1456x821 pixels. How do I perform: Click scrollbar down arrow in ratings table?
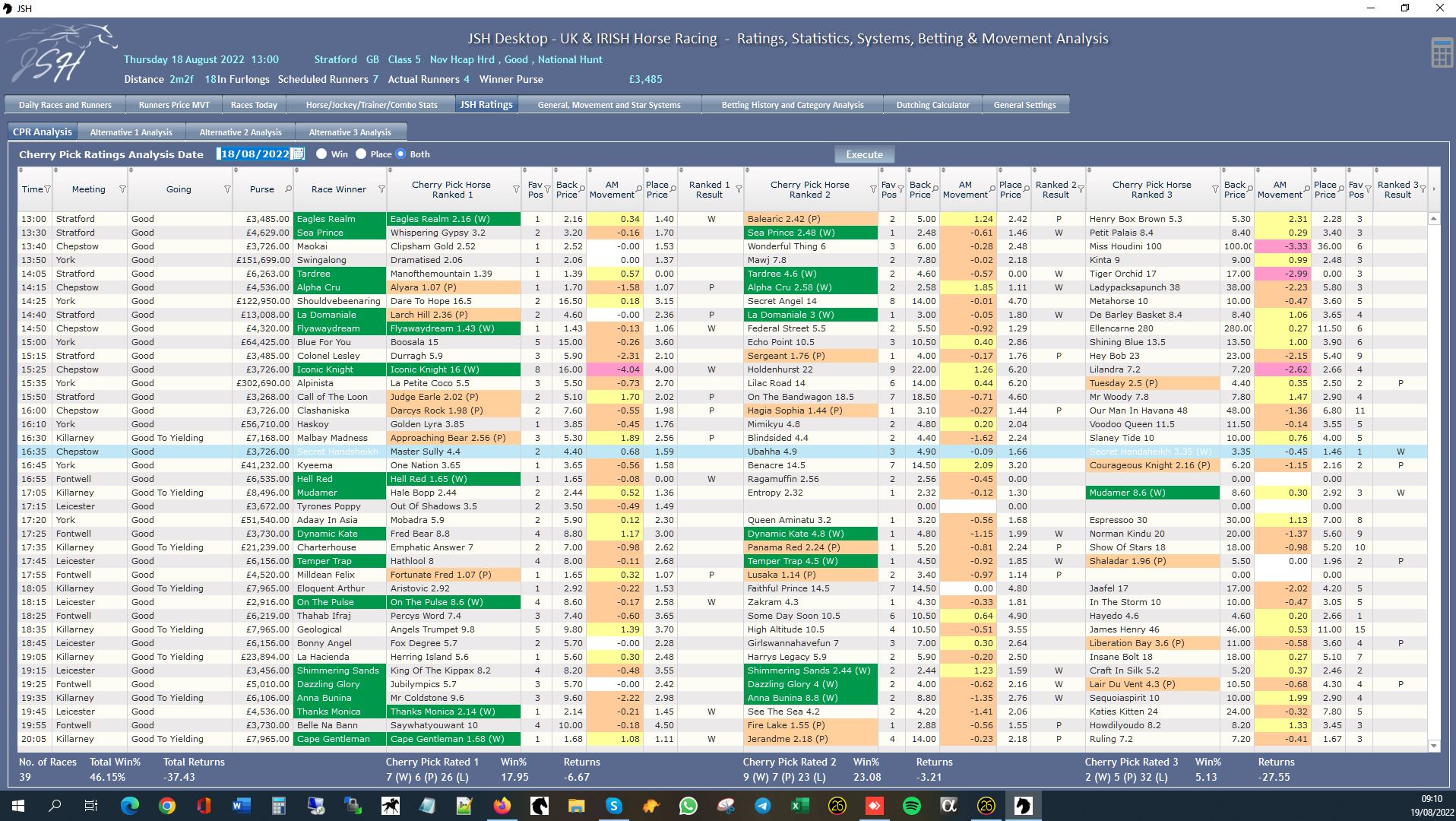(1433, 747)
